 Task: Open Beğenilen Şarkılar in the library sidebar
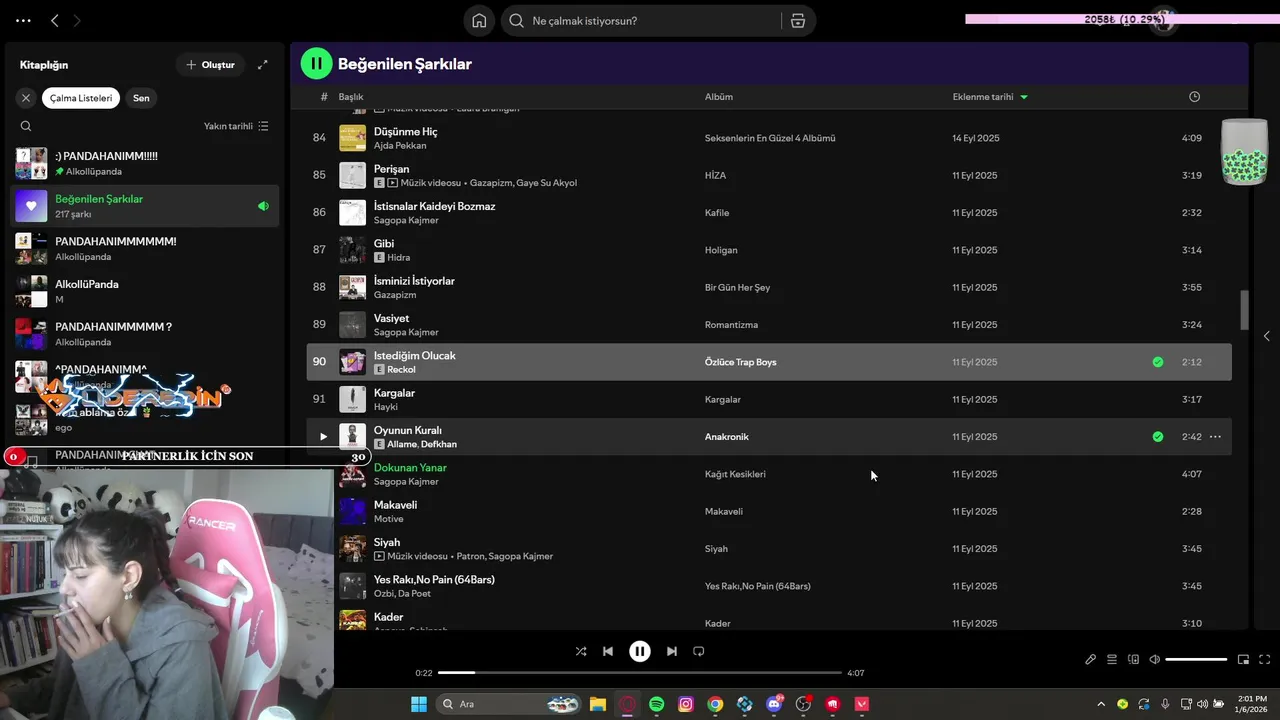pos(145,206)
